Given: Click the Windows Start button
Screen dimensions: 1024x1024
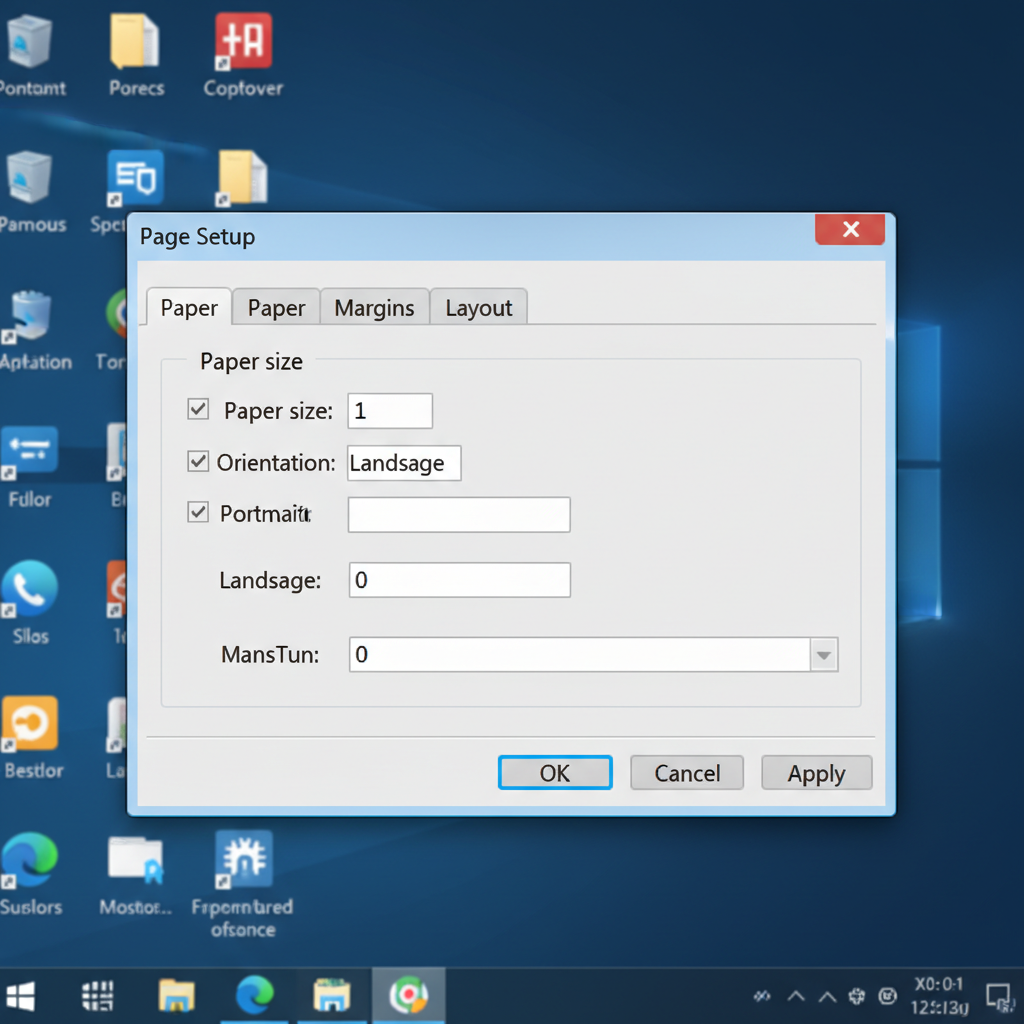Looking at the screenshot, I should point(20,996).
